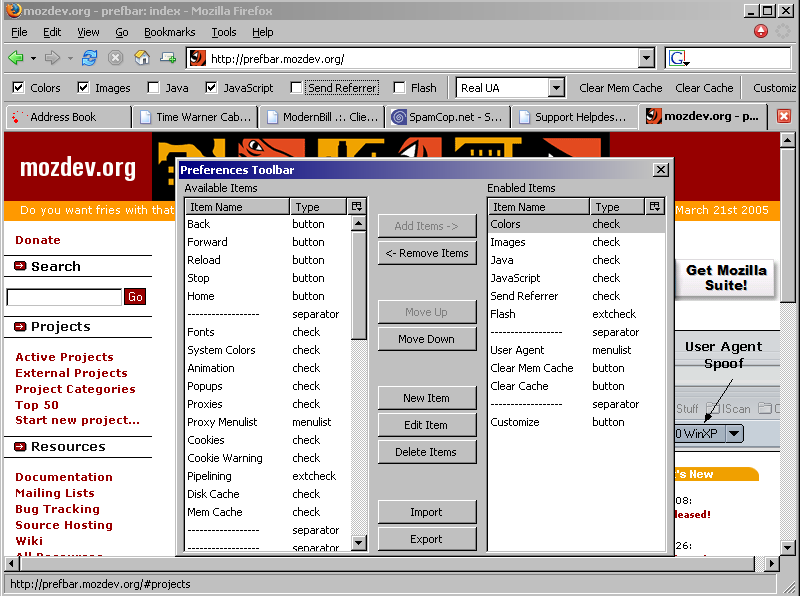This screenshot has height=596, width=800.
Task: Enable the Java checkbox
Action: (x=153, y=88)
